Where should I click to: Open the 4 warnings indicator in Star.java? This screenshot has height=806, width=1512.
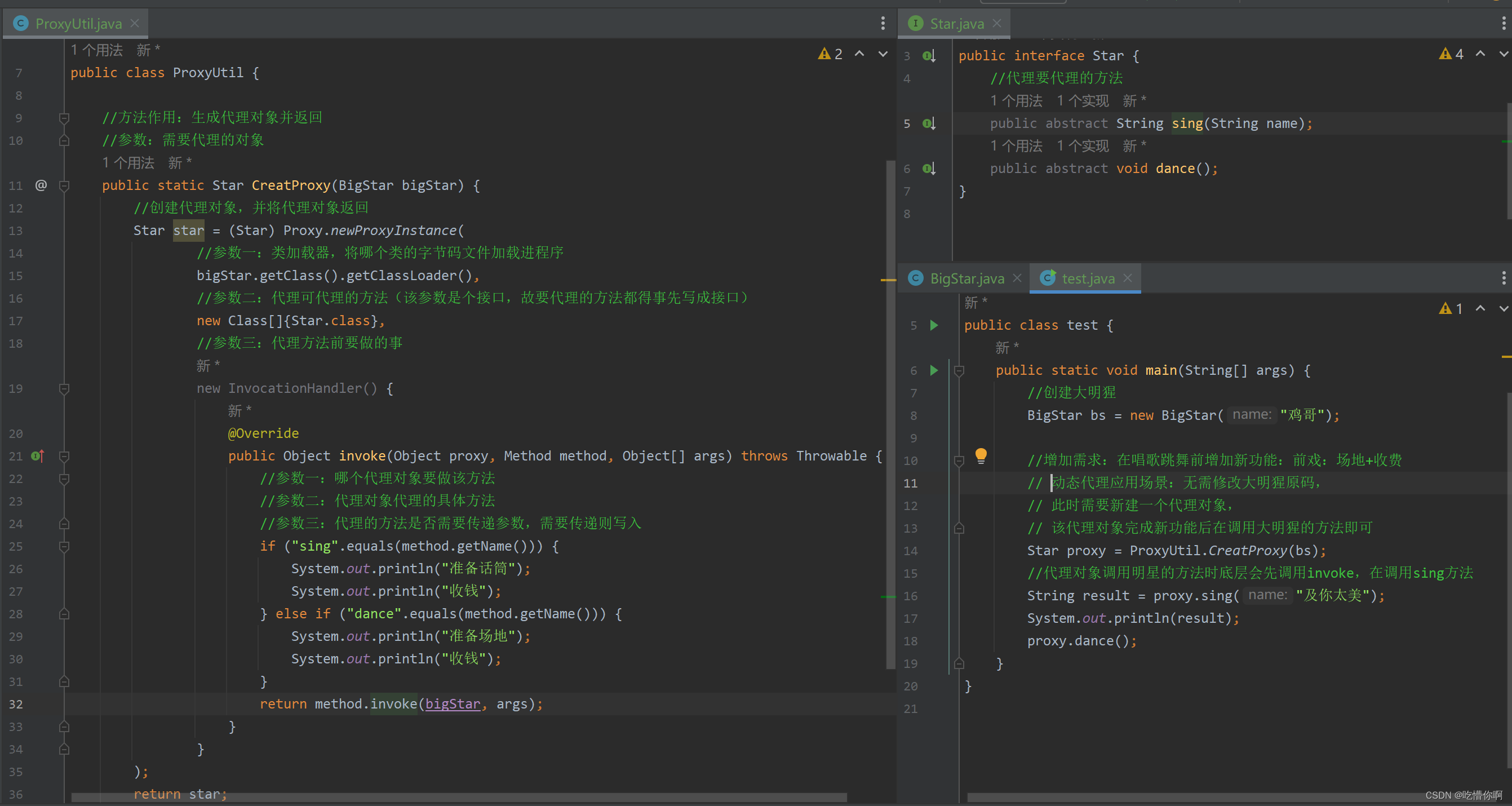click(x=1452, y=54)
